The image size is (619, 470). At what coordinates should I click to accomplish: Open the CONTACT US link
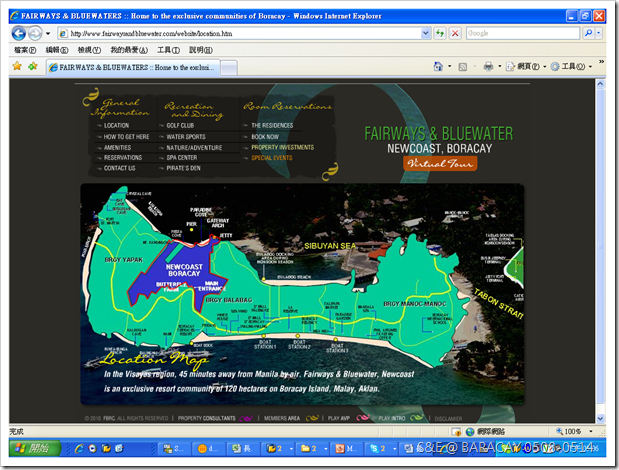(119, 168)
